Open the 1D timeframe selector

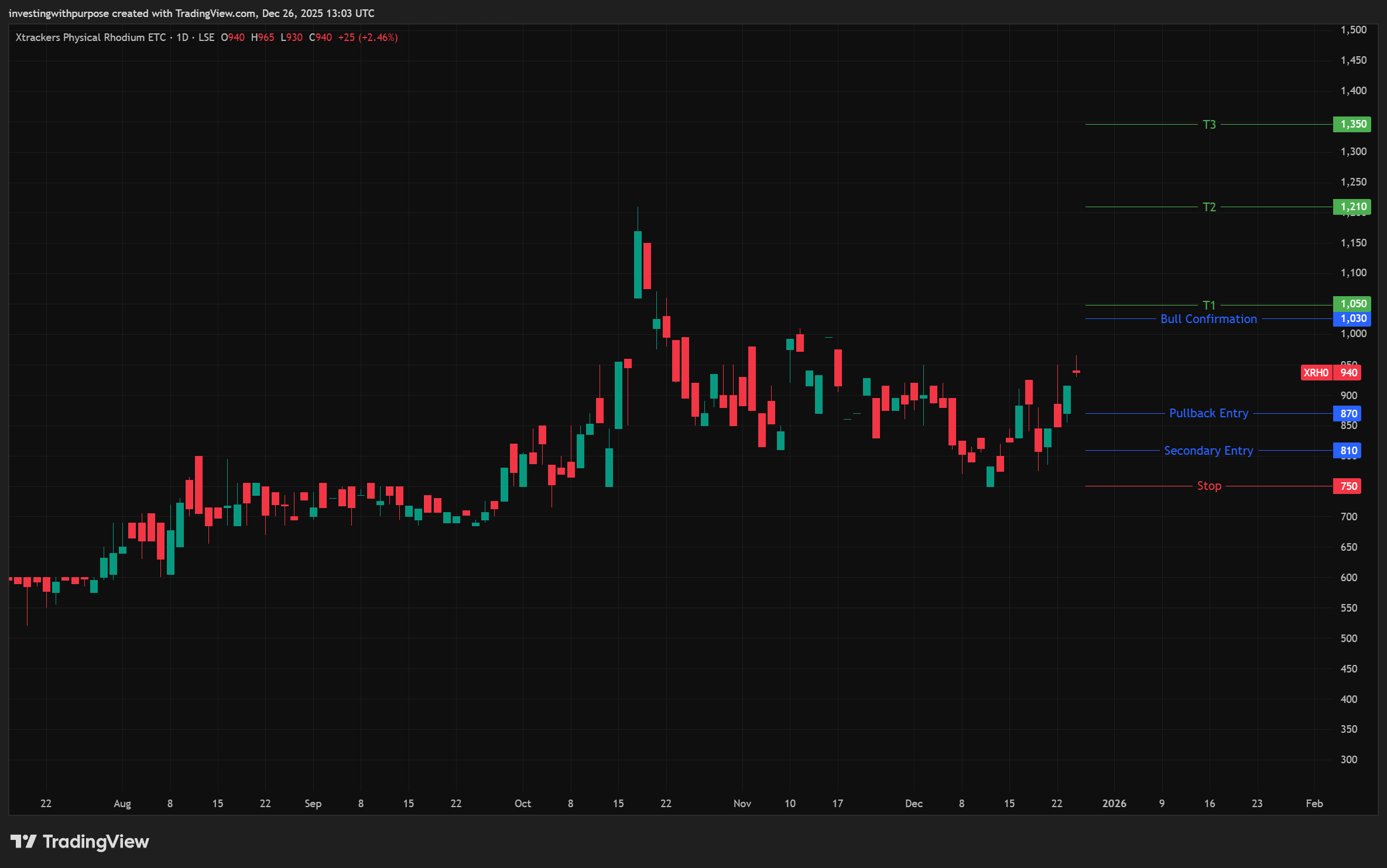tap(181, 37)
